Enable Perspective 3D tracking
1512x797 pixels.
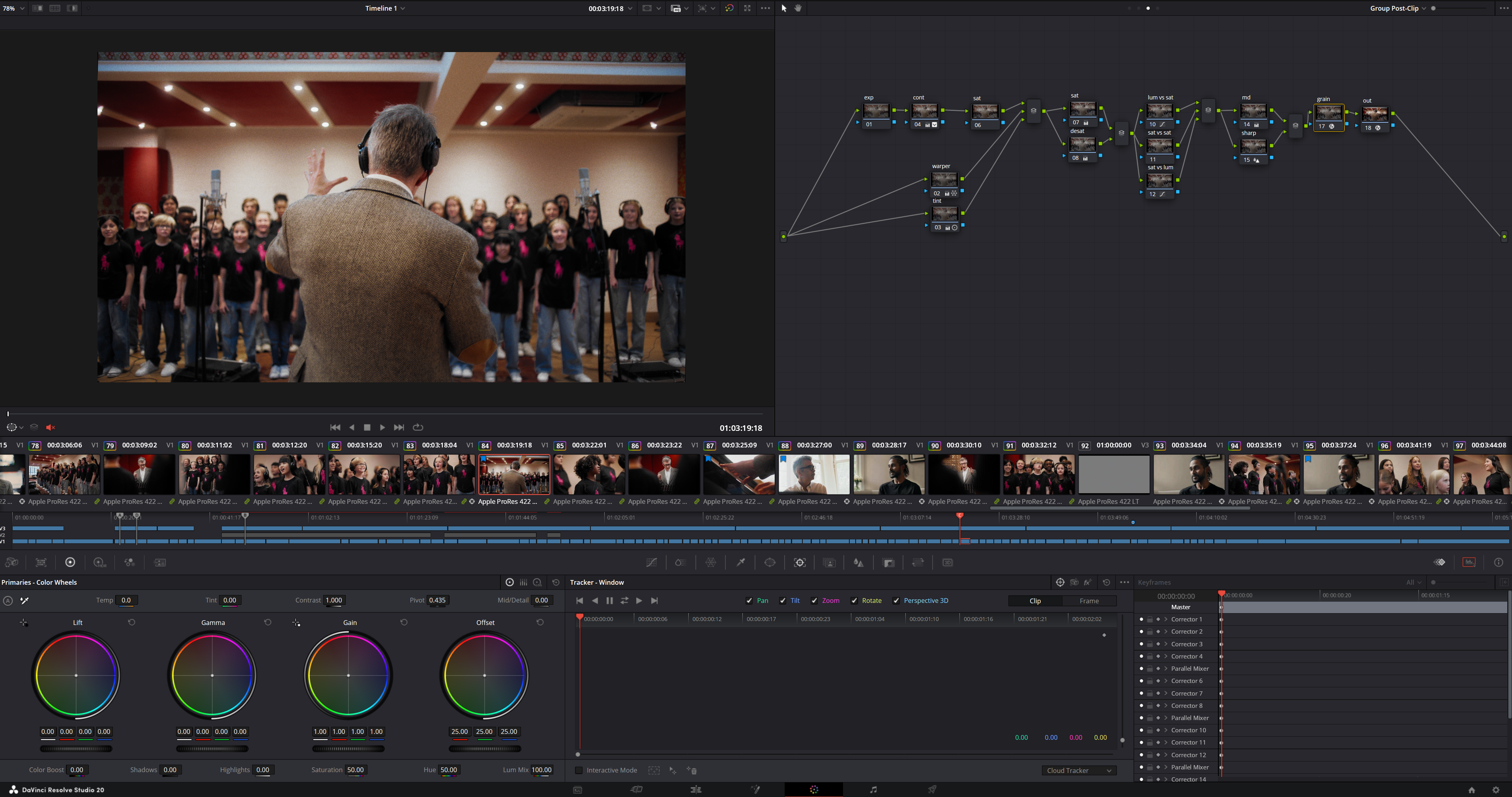897,601
